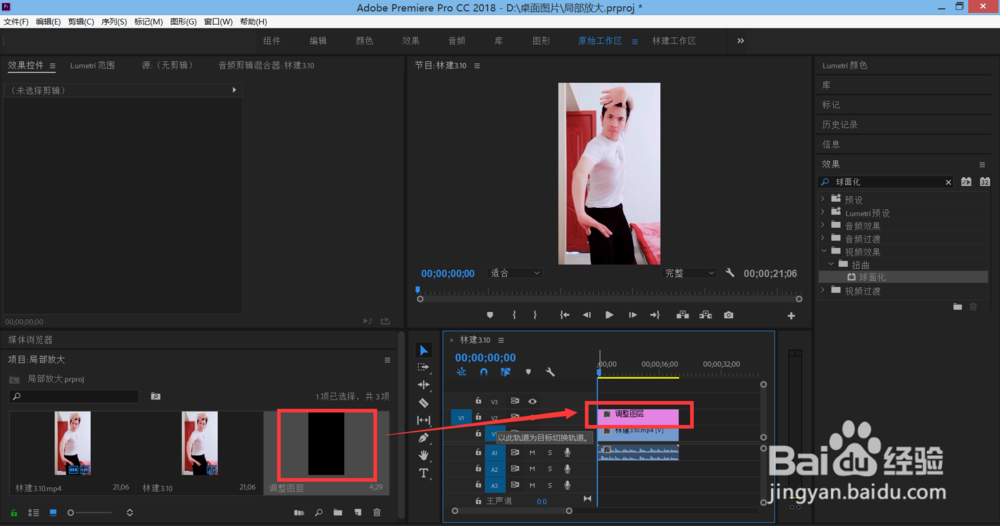Add marker in the program monitor
This screenshot has height=526, width=1000.
(490, 315)
